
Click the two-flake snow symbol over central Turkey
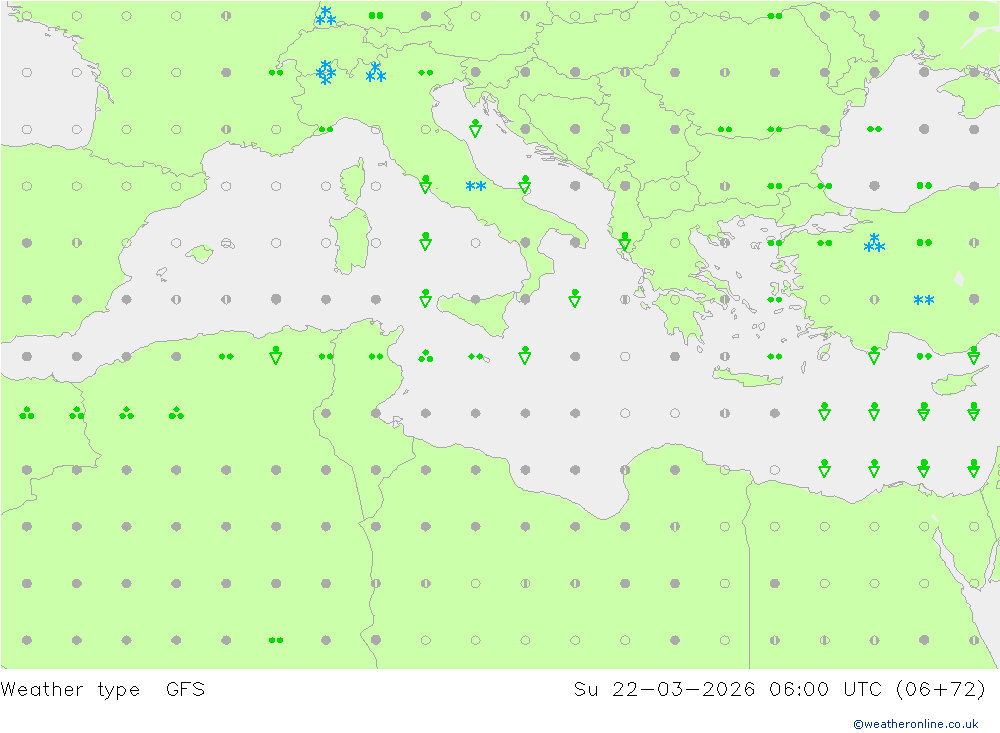point(923,300)
